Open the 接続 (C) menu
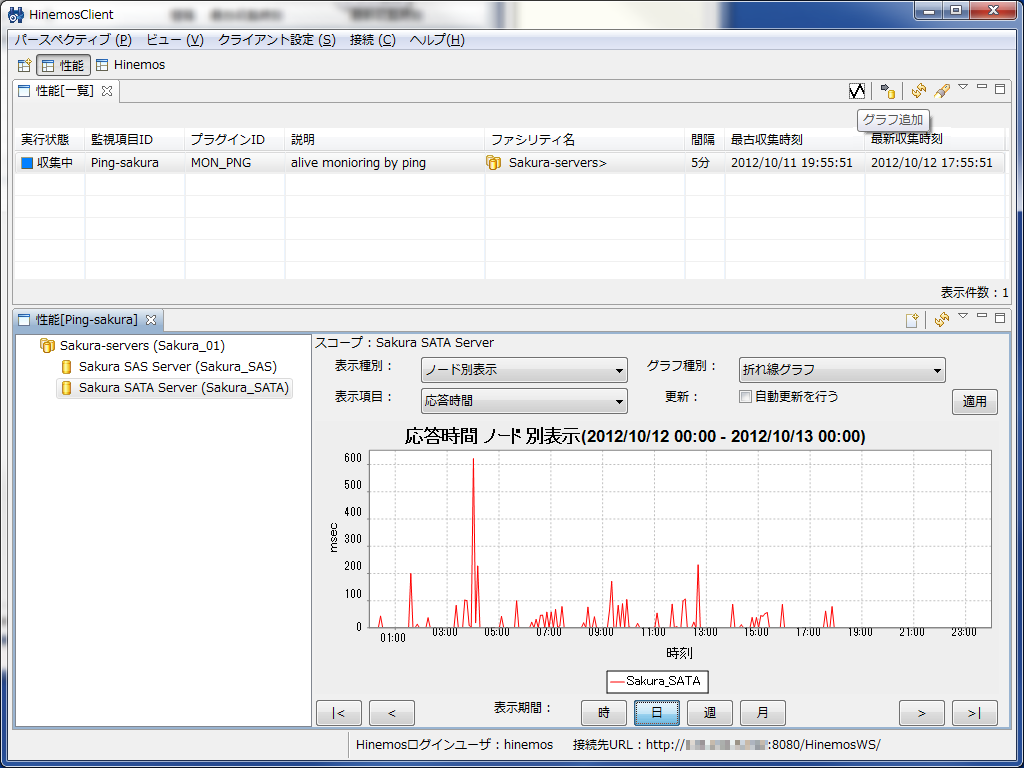This screenshot has width=1024, height=768. pyautogui.click(x=373, y=40)
